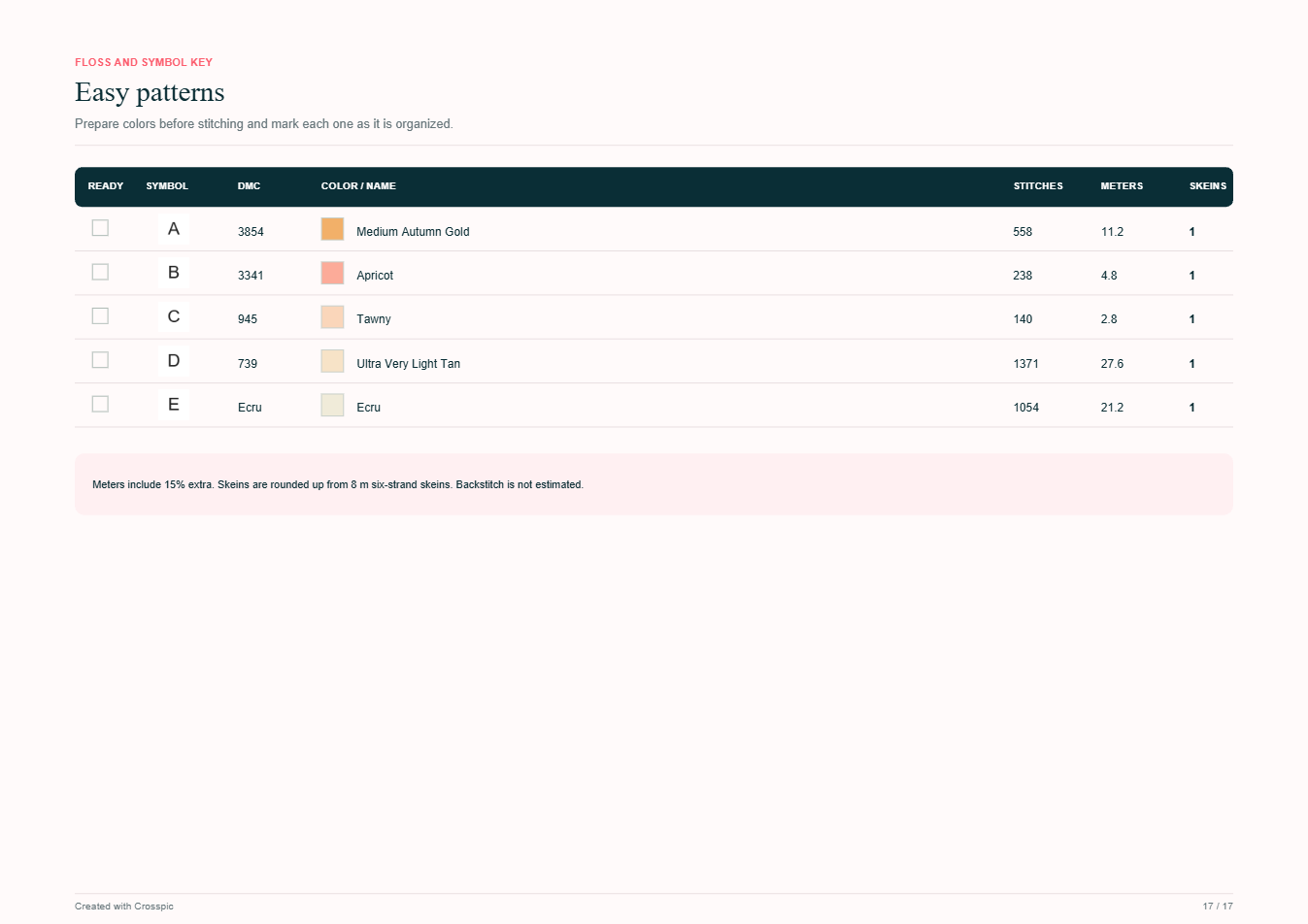1308x924 pixels.
Task: Click stitch count 140
Action: pos(1023,319)
